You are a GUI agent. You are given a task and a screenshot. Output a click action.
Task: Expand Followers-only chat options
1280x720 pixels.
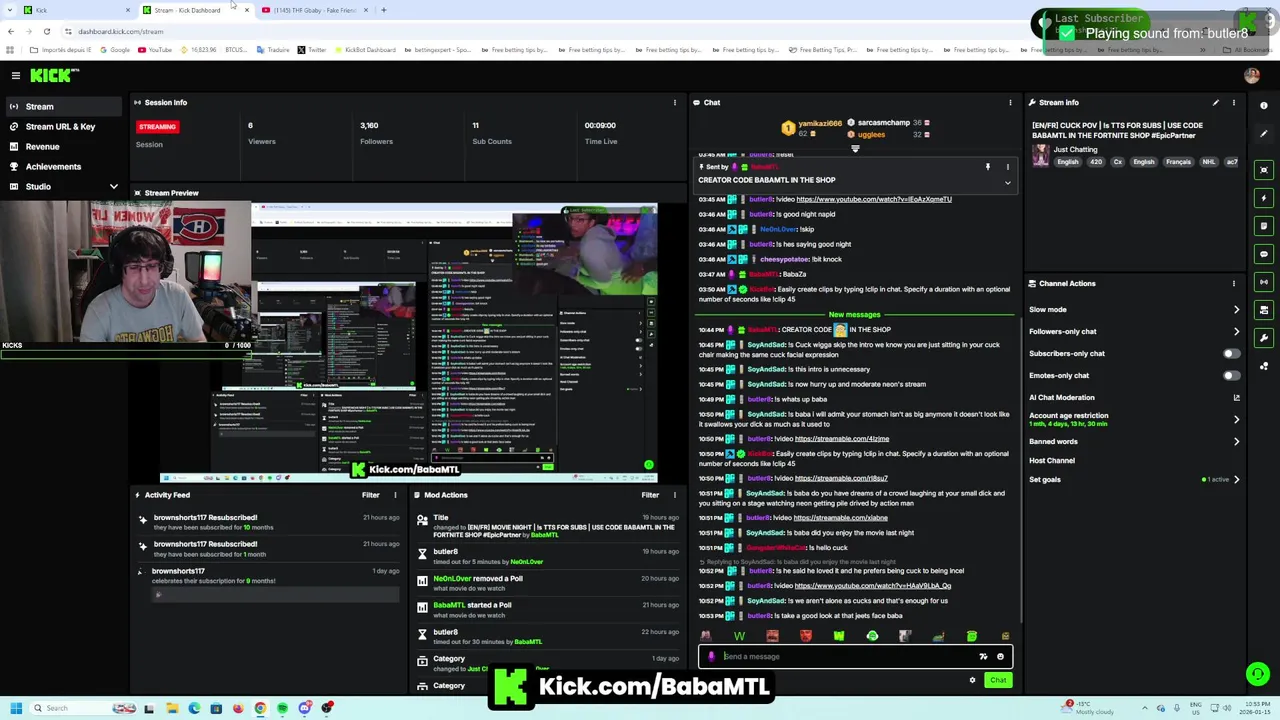tap(1236, 331)
